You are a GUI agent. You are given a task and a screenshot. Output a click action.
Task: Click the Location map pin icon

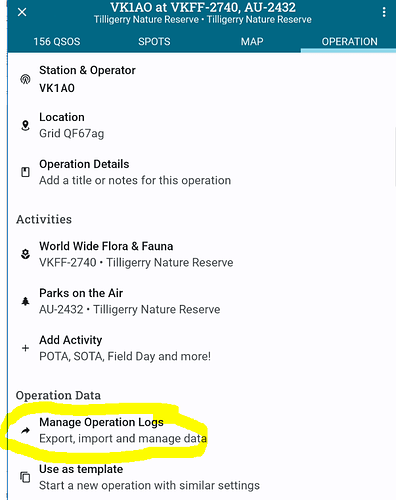pyautogui.click(x=25, y=126)
